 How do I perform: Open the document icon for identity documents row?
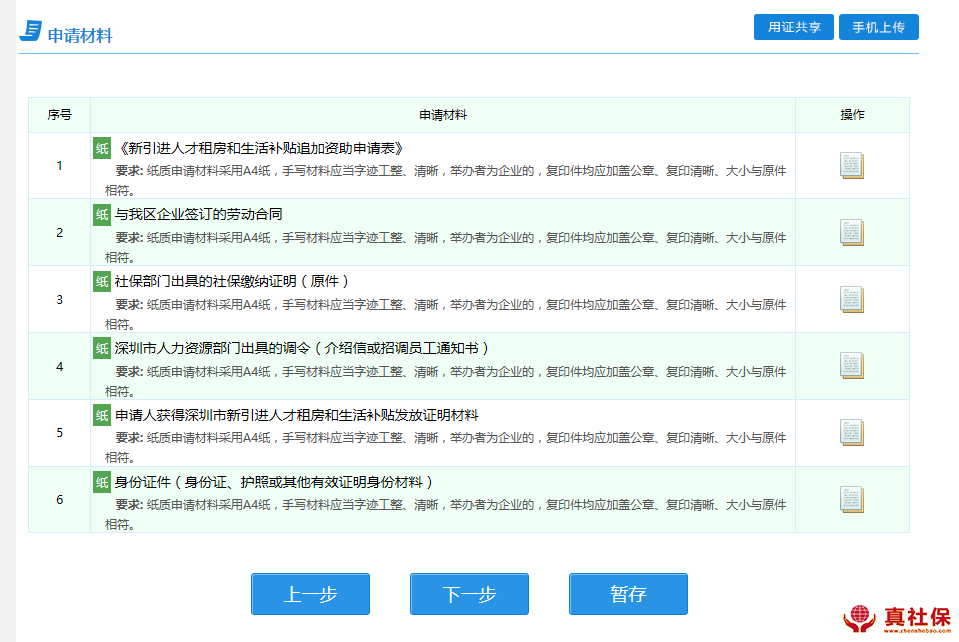851,500
